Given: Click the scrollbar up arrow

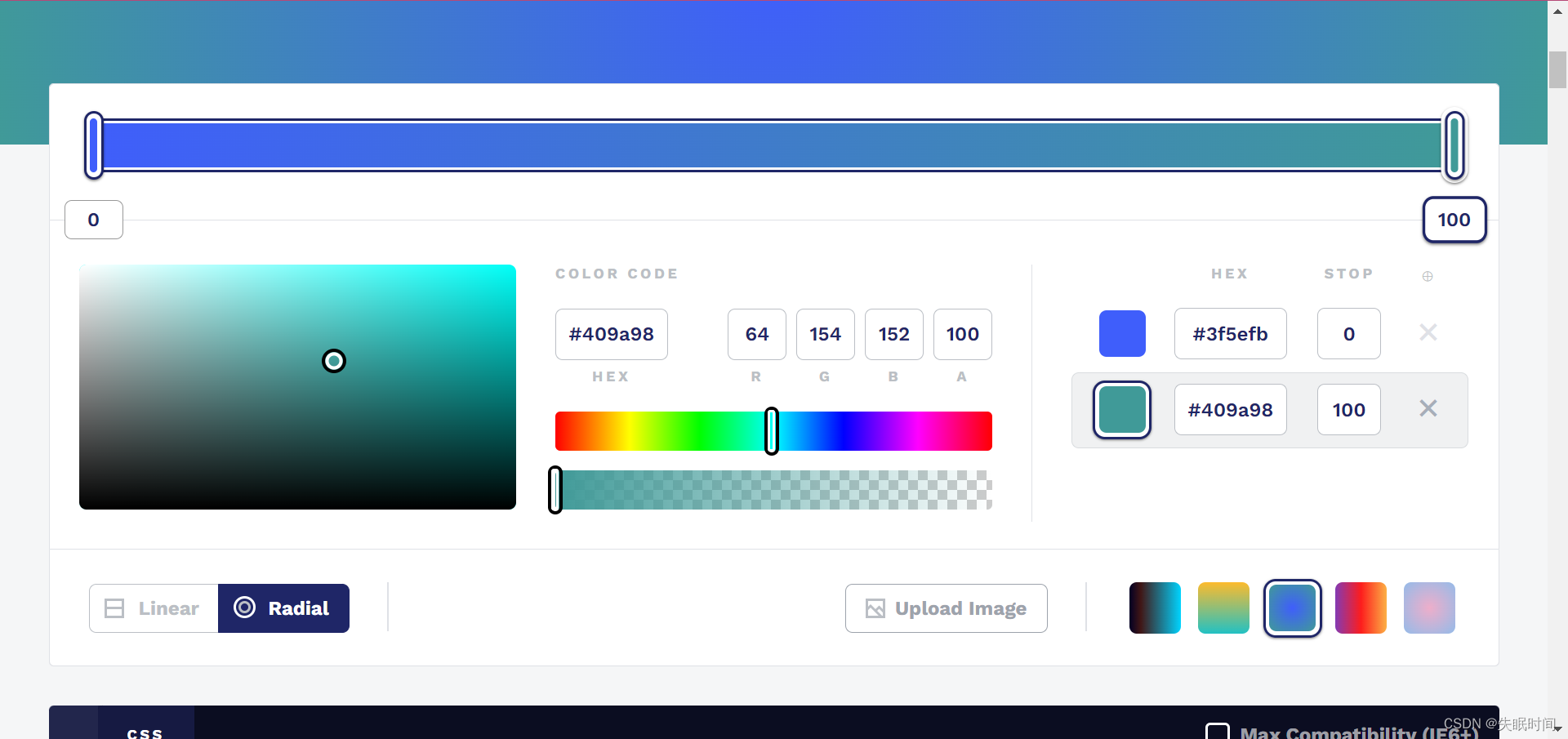Looking at the screenshot, I should tap(1558, 11).
